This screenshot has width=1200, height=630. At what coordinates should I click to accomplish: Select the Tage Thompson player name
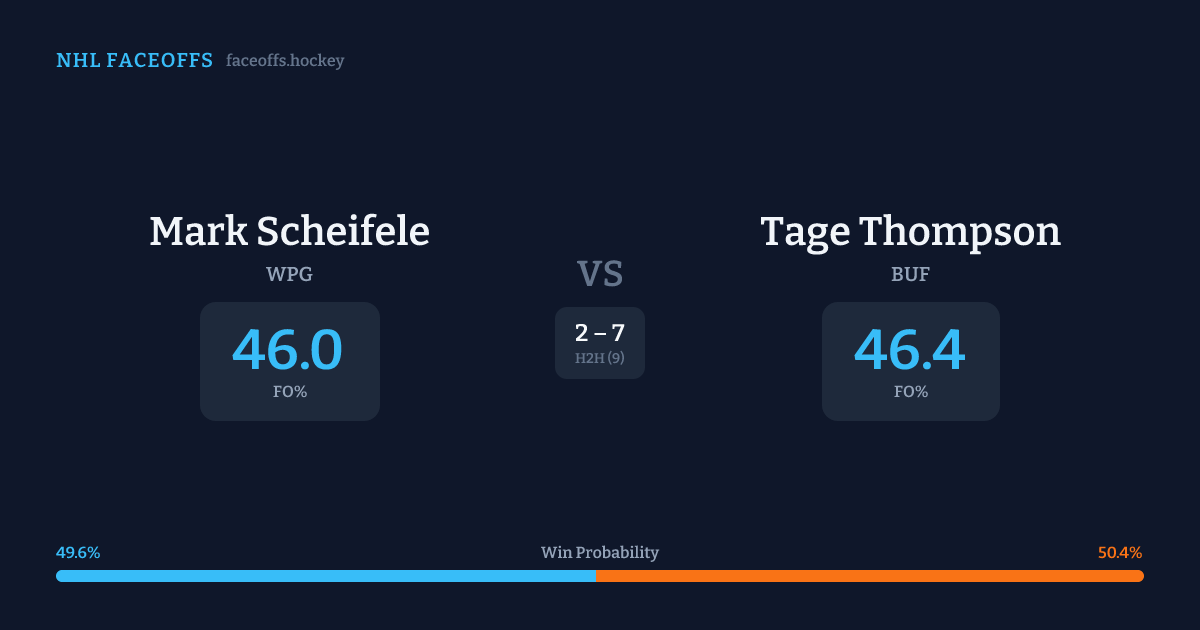click(x=910, y=231)
